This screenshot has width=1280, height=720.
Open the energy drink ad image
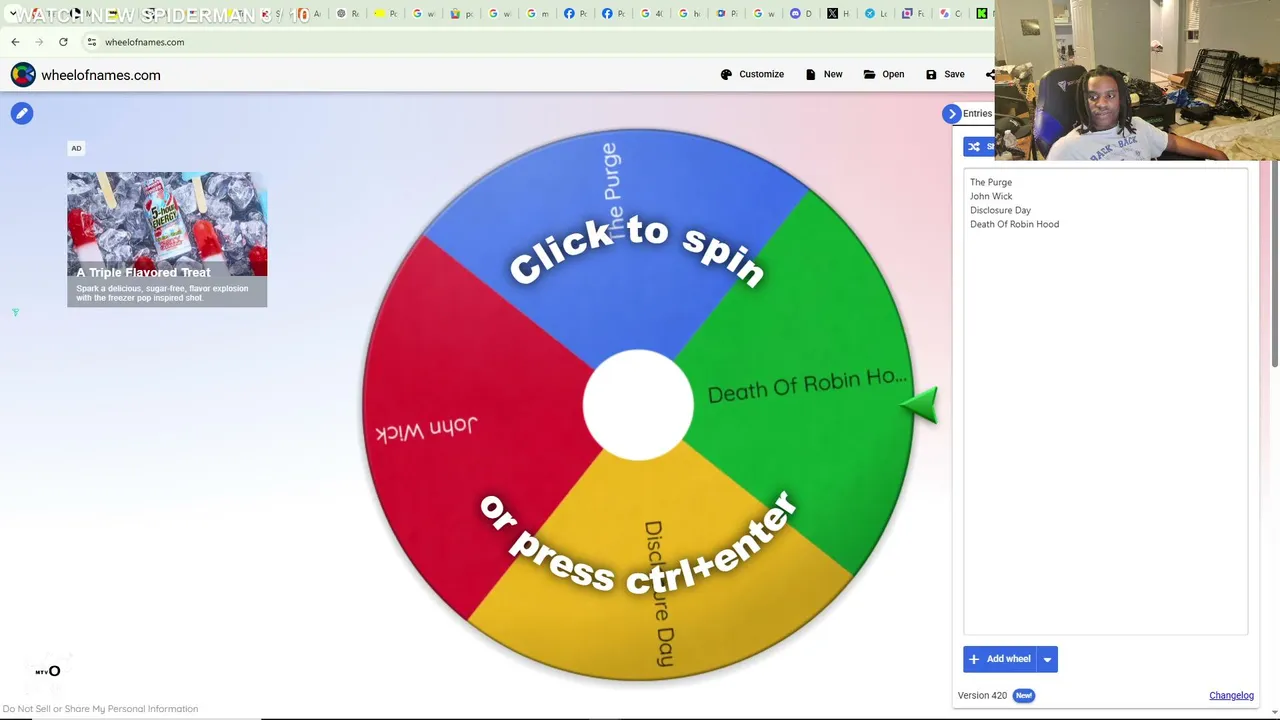pos(167,224)
